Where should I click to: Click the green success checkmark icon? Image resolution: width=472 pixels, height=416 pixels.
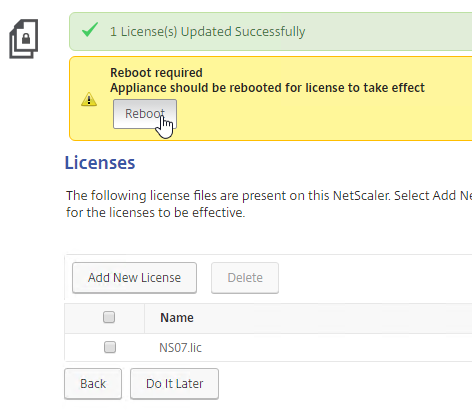[90, 29]
